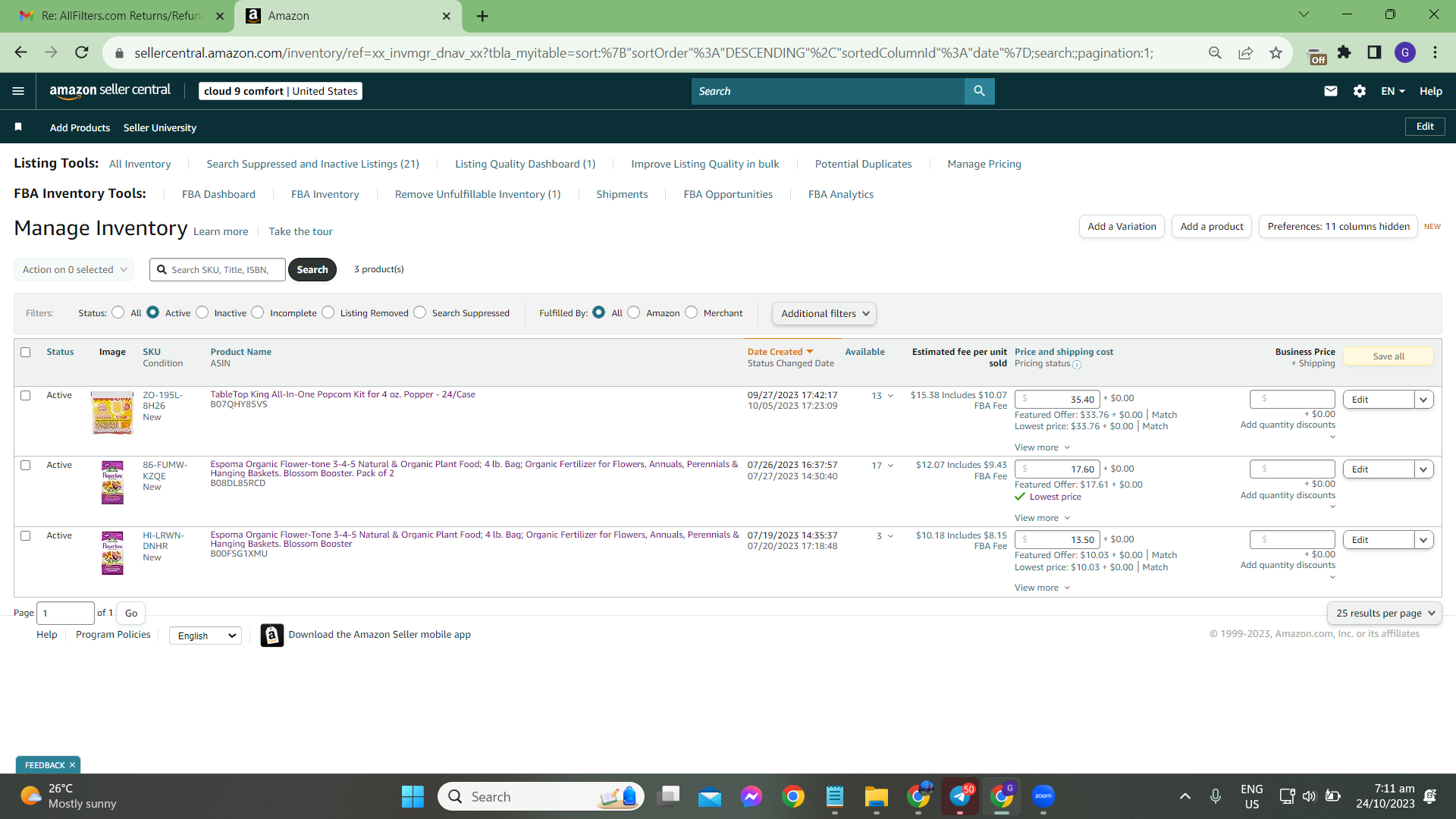Open Messenger from the taskbar

752,796
